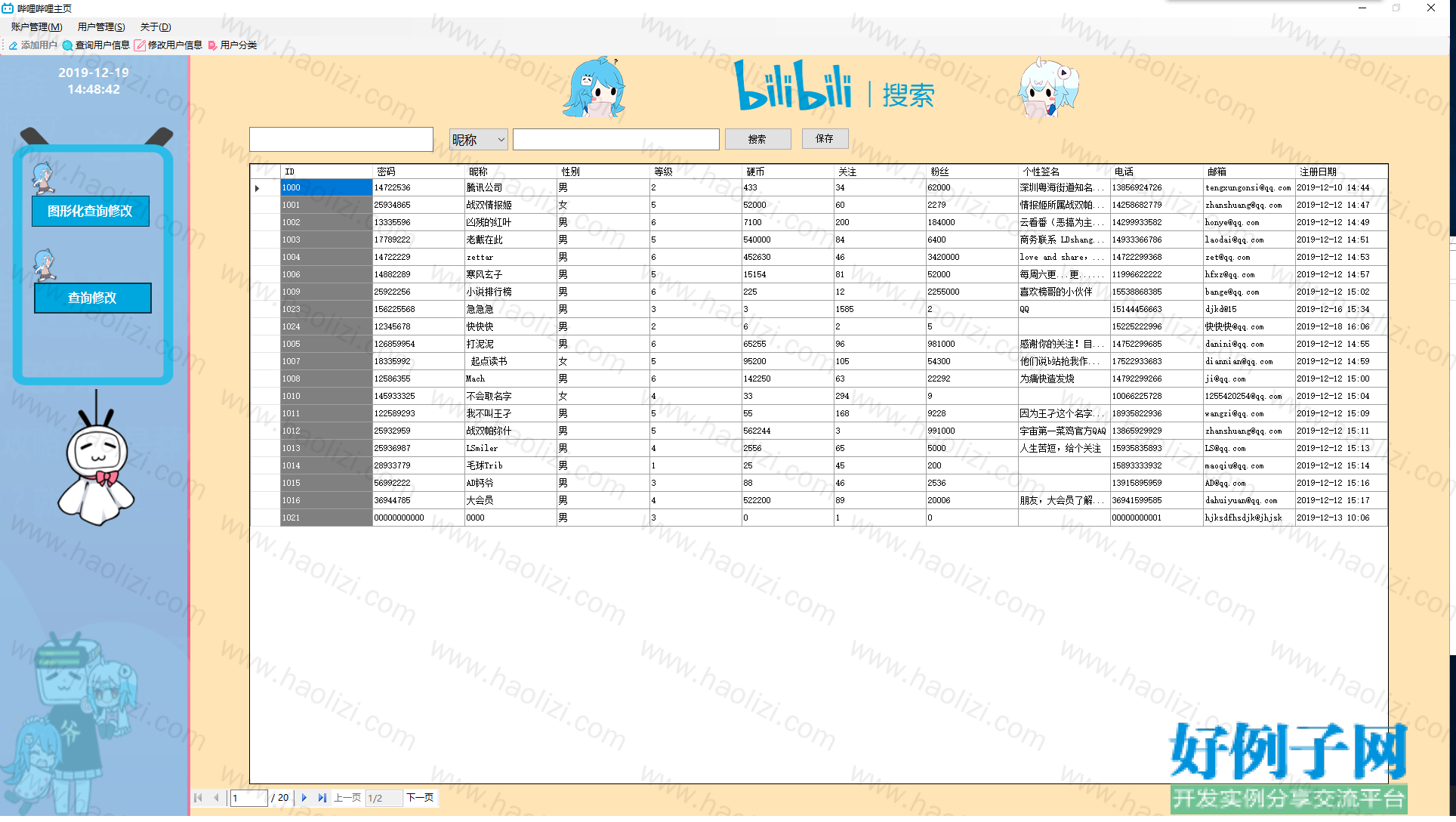
Task: Click the password cell 13335596
Action: coord(418,223)
